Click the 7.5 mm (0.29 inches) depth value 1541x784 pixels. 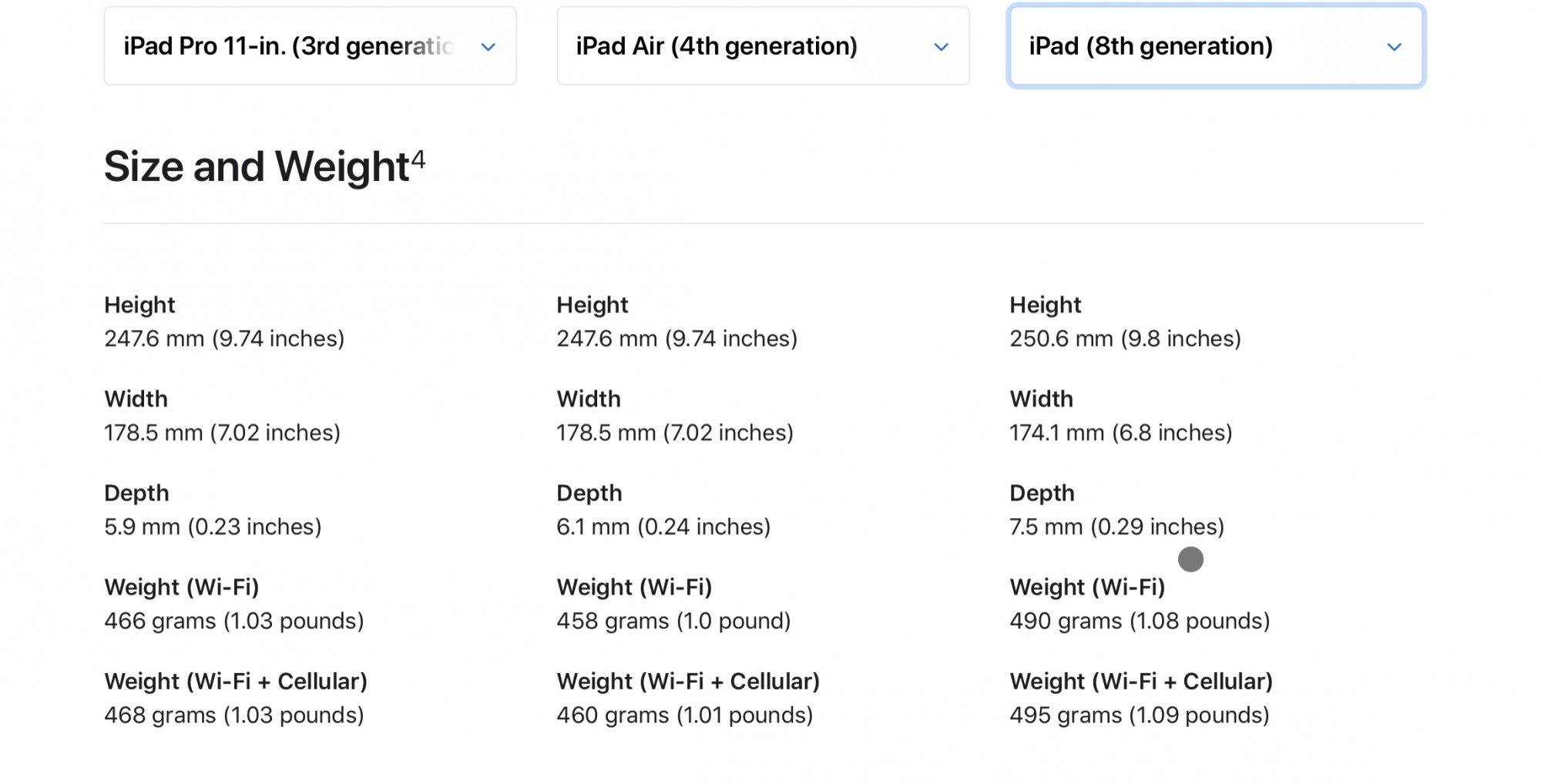[1116, 527]
